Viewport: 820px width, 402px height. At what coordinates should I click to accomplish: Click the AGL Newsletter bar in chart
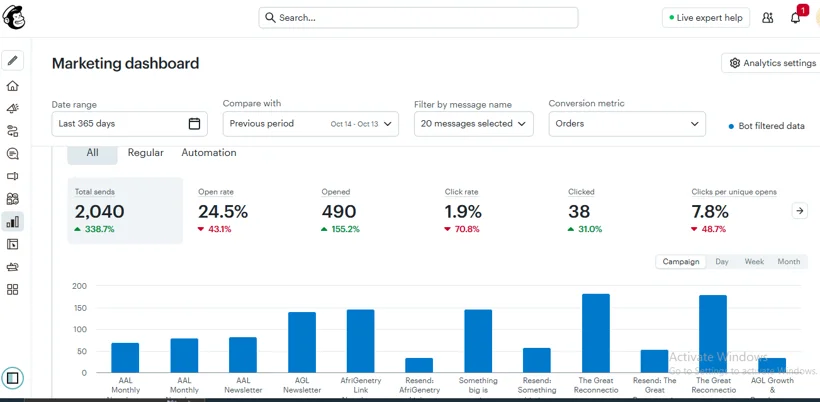302,342
